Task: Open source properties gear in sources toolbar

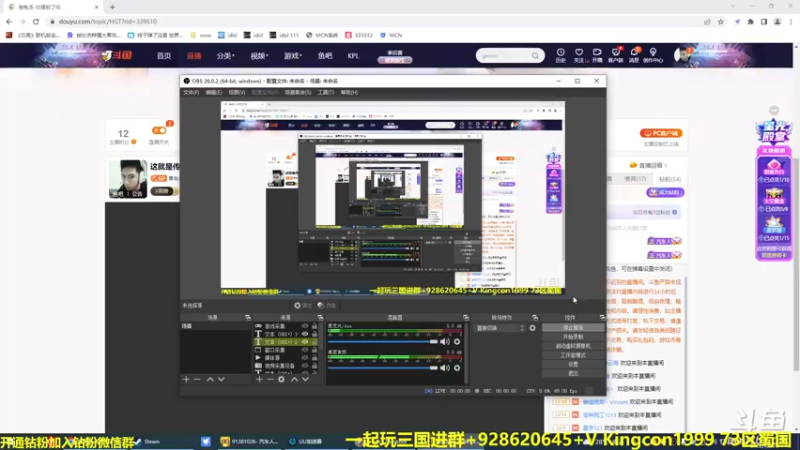Action: 281,380
